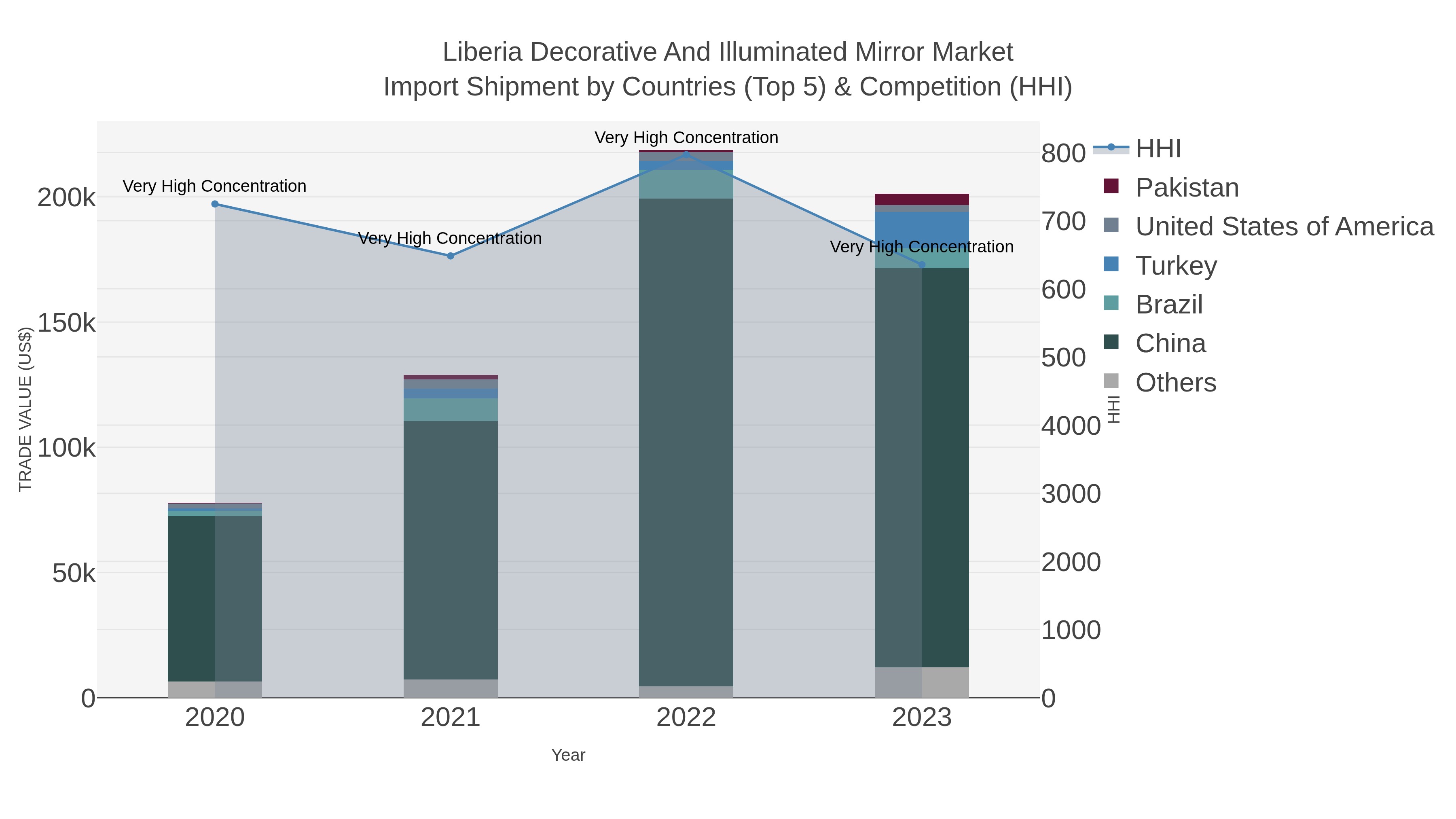Viewport: 1456px width, 819px height.
Task: Click the 2023 HHI data point
Action: pyautogui.click(x=922, y=265)
